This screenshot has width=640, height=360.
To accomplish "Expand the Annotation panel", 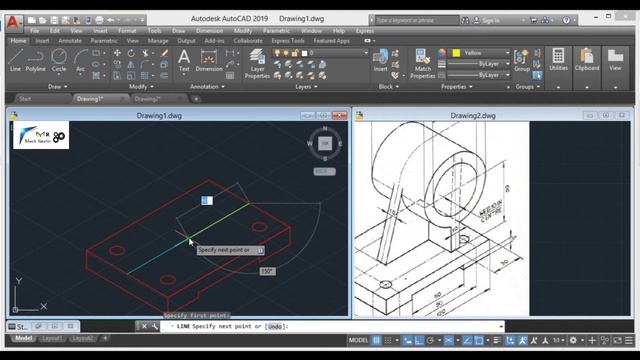I will tap(207, 87).
